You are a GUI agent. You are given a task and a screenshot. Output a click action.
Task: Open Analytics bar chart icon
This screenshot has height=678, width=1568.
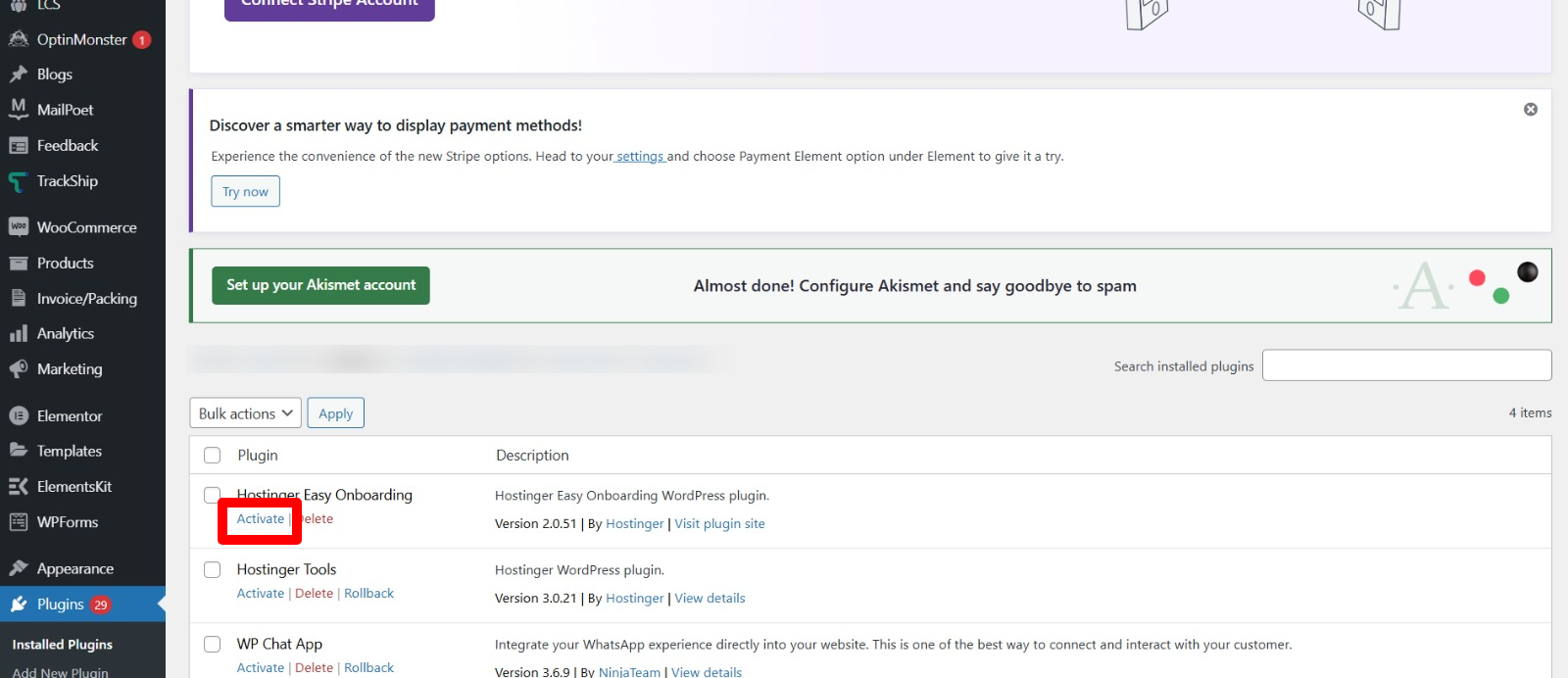click(x=18, y=334)
